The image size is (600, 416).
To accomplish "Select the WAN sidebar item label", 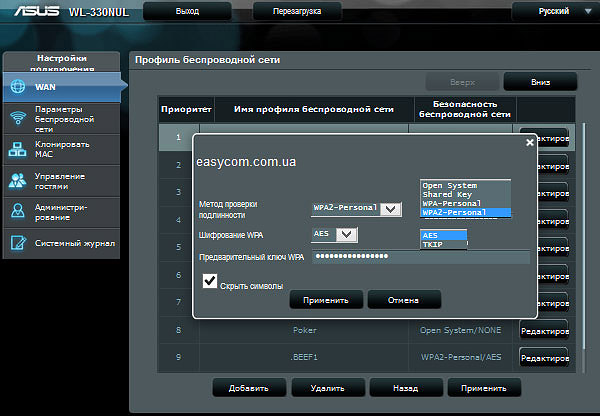I will 46,87.
